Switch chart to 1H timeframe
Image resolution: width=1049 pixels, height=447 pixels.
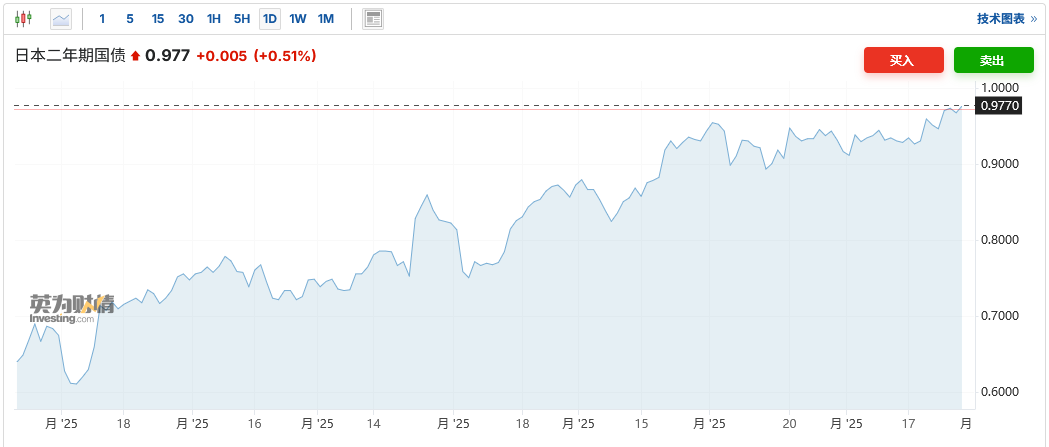pos(214,19)
